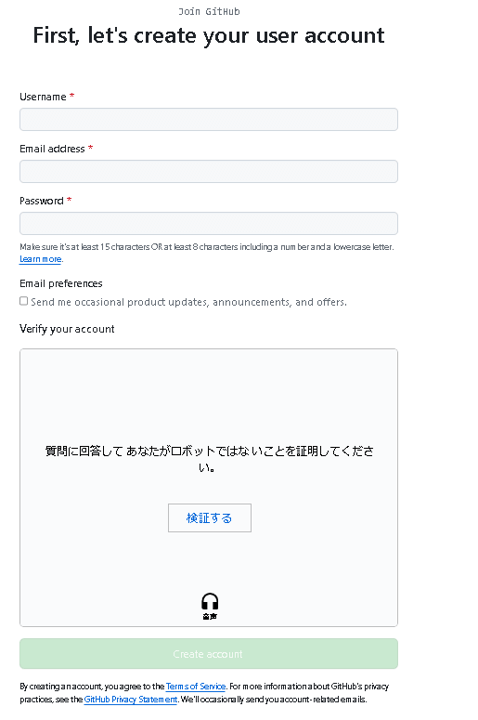Open the Learn more password link

pyautogui.click(x=40, y=259)
